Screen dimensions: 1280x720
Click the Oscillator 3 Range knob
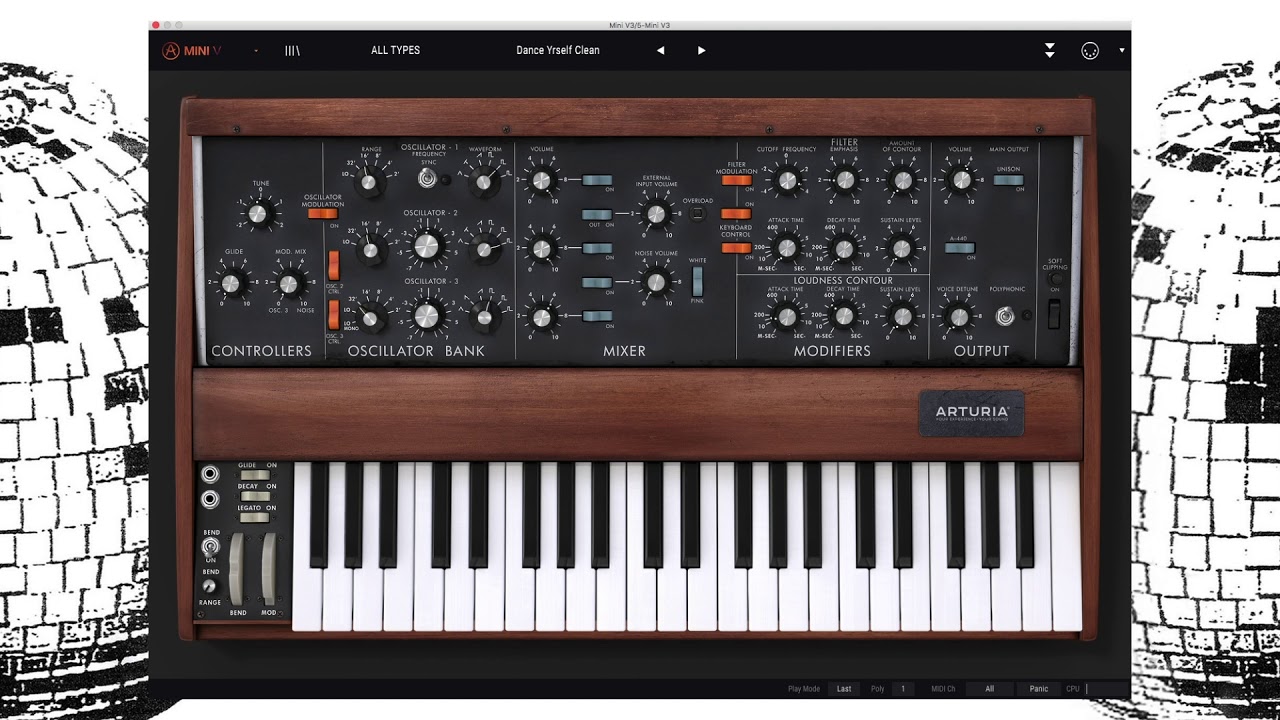371,319
